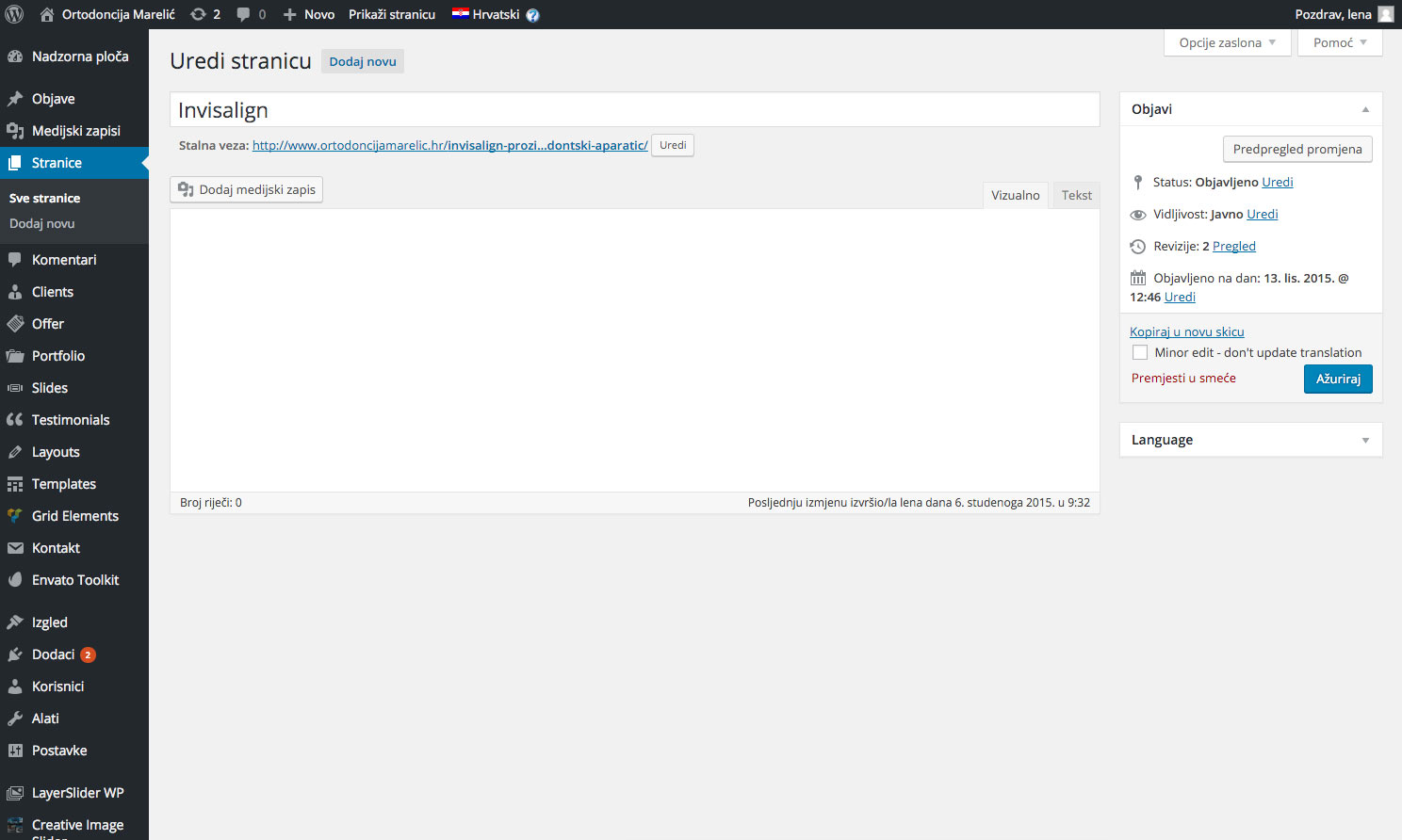The width and height of the screenshot is (1402, 840).
Task: Open Sve stranice submenu item
Action: (45, 199)
